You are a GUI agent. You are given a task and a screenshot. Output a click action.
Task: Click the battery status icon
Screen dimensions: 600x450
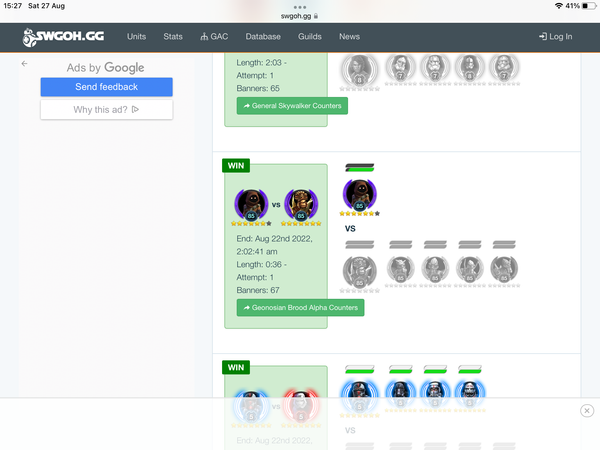589,6
